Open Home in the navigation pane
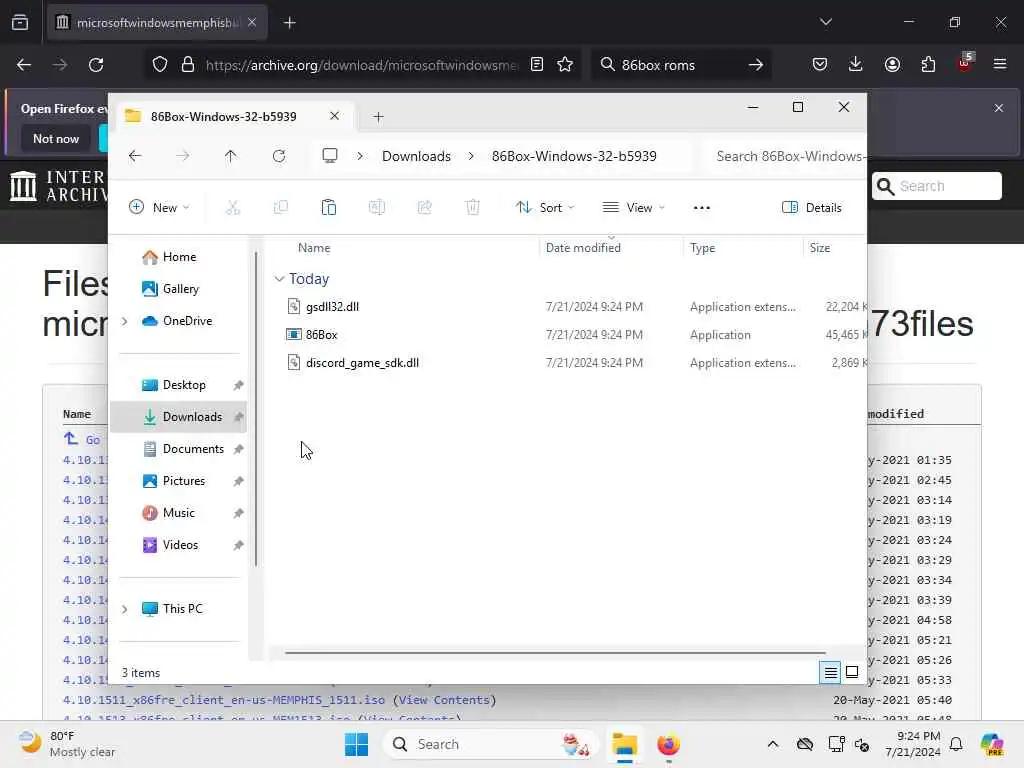This screenshot has height=768, width=1024. (178, 257)
